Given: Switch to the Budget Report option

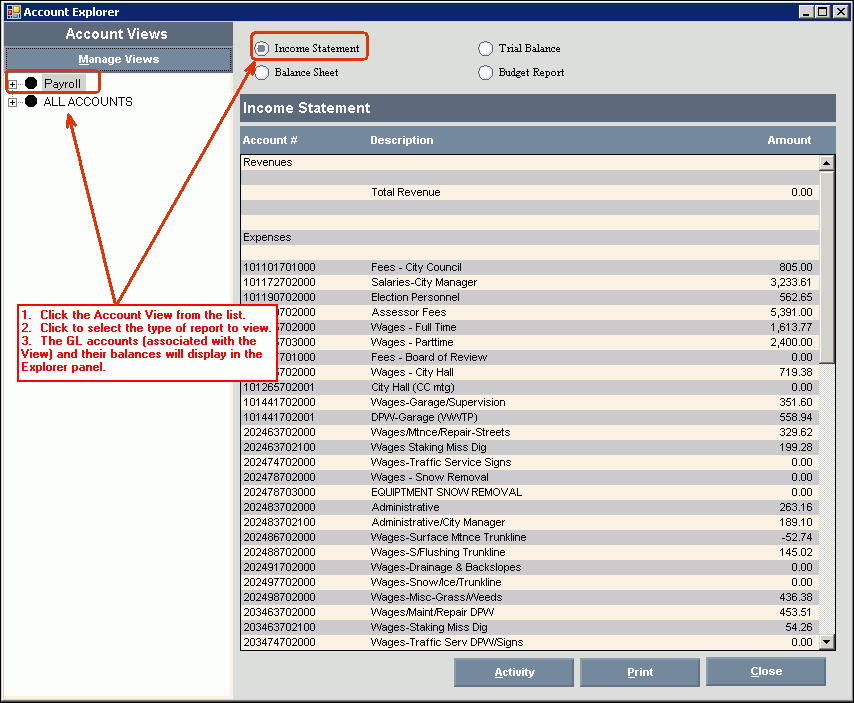Looking at the screenshot, I should (x=486, y=72).
